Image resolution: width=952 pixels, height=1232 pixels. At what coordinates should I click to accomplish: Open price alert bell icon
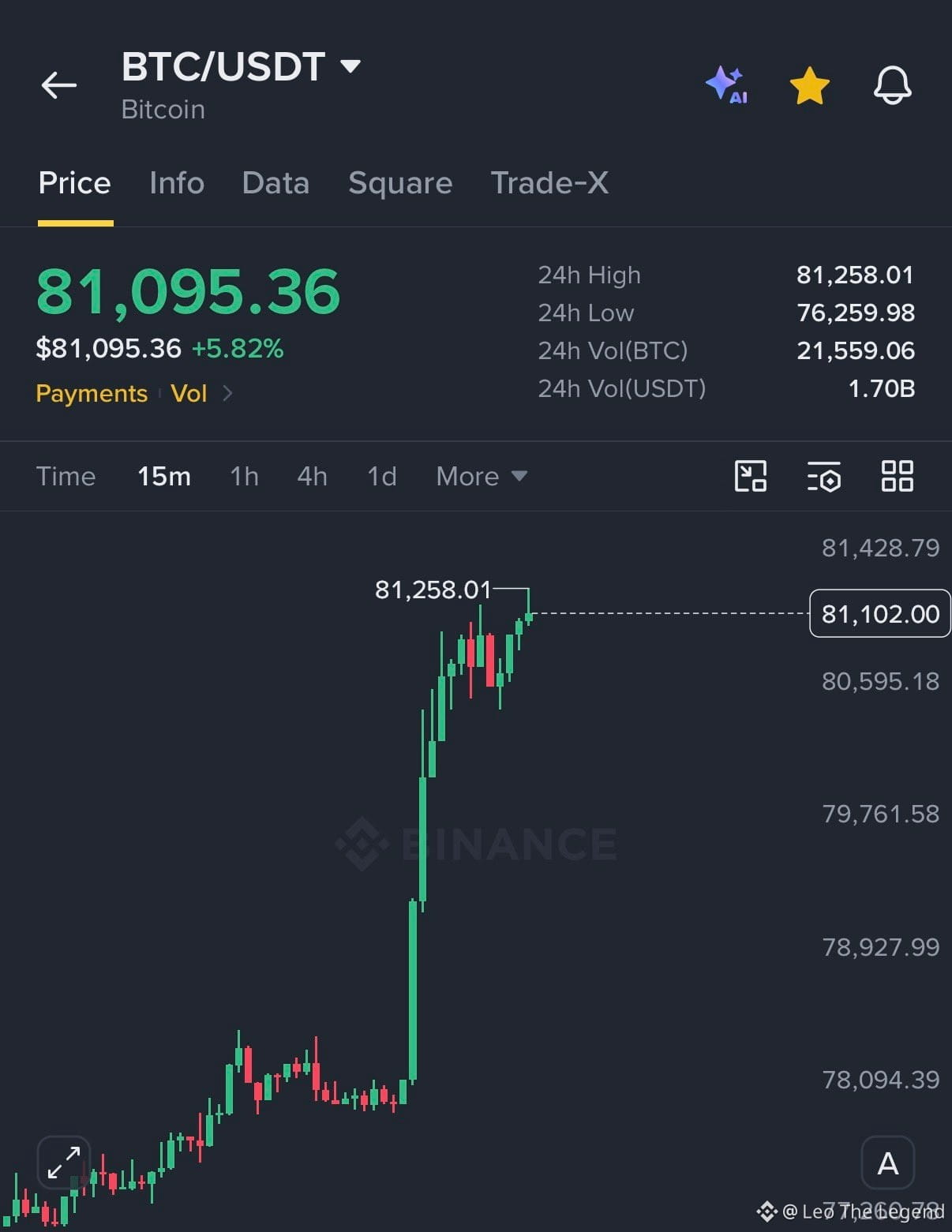point(893,85)
